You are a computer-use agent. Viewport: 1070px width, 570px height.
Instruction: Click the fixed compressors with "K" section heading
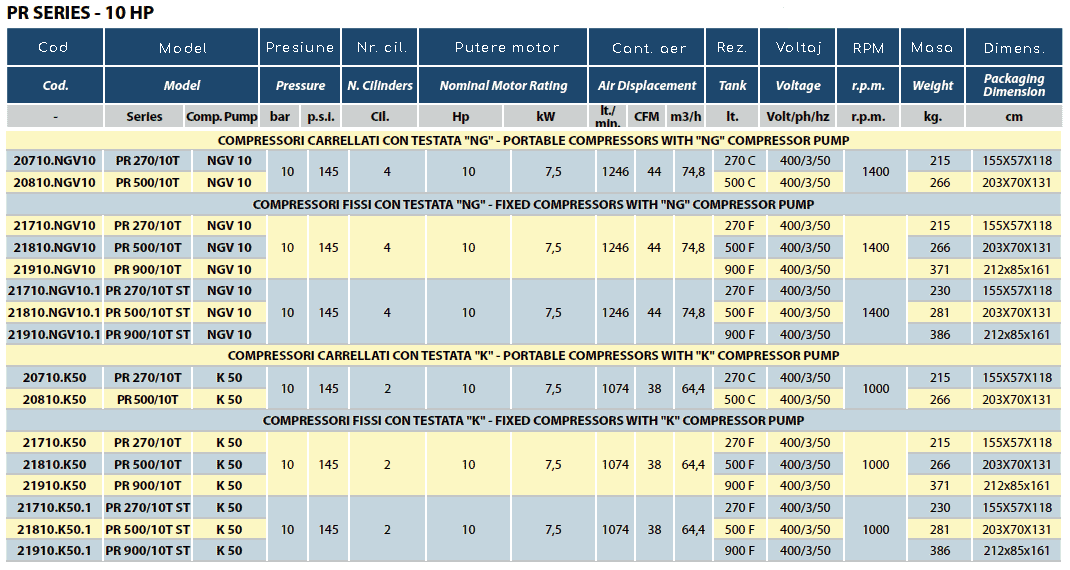533,421
